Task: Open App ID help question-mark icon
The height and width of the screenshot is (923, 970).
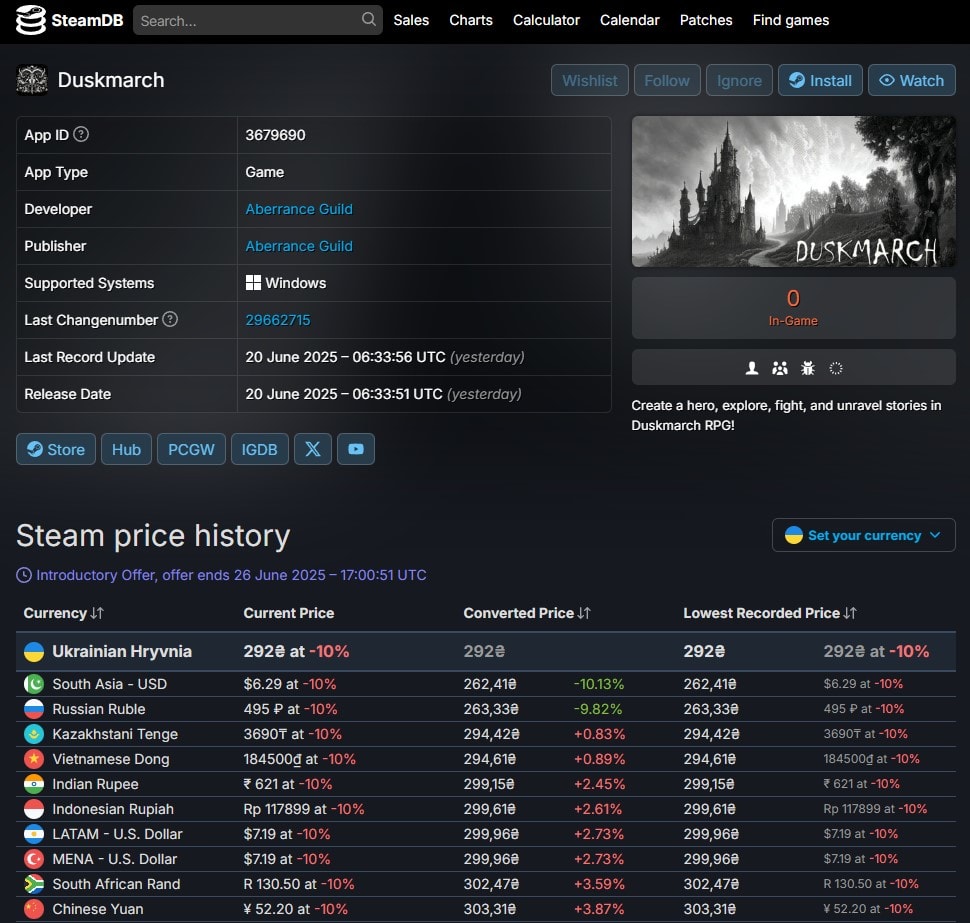Action: click(81, 134)
